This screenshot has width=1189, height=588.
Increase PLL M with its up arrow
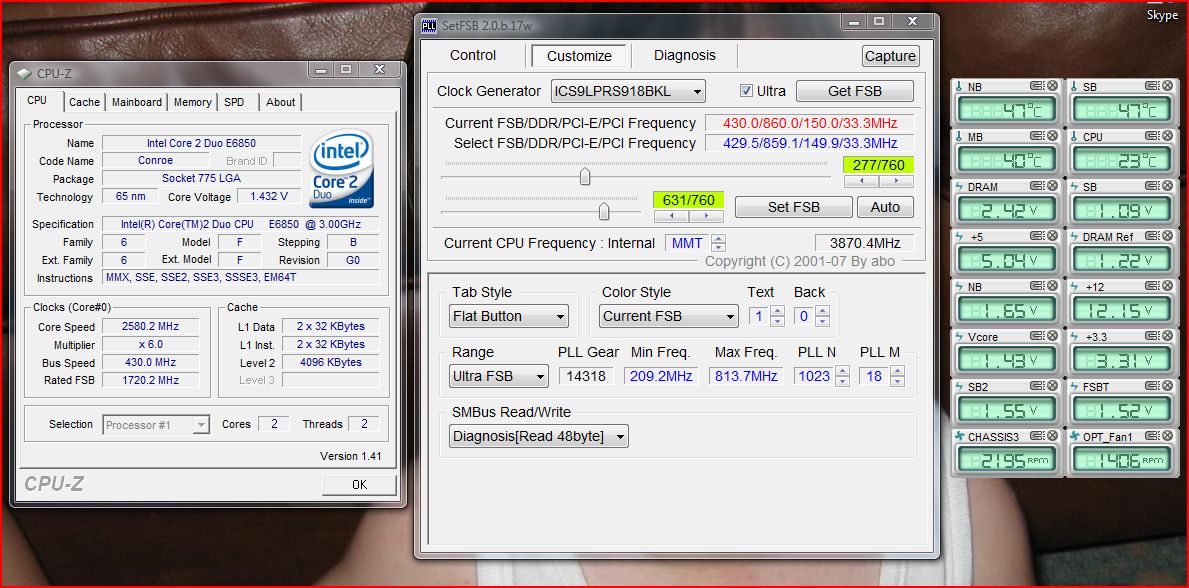pos(898,370)
